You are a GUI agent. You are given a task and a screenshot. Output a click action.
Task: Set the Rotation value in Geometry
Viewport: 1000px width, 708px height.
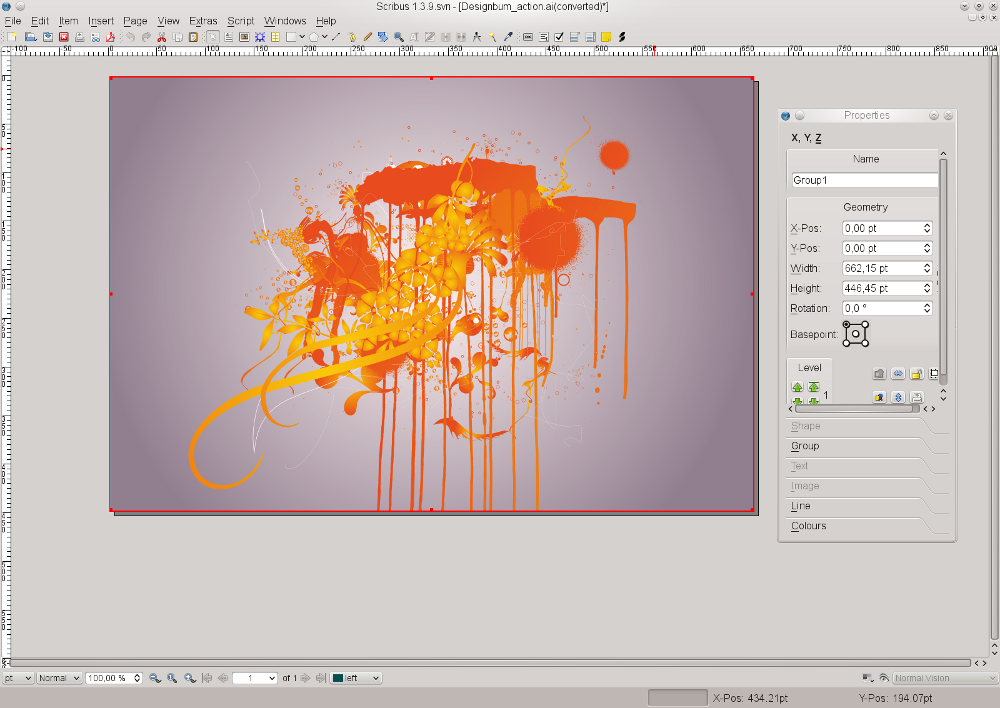882,308
